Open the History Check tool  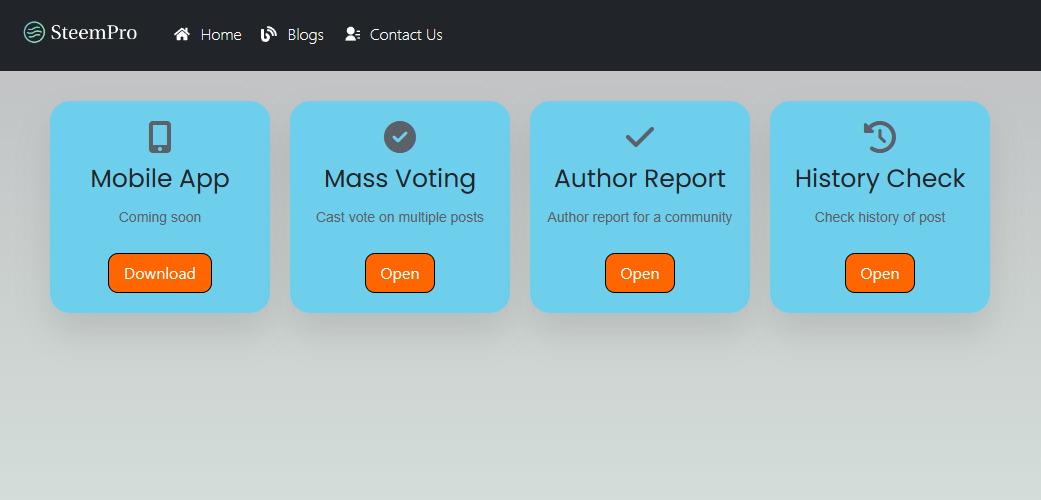(x=880, y=273)
